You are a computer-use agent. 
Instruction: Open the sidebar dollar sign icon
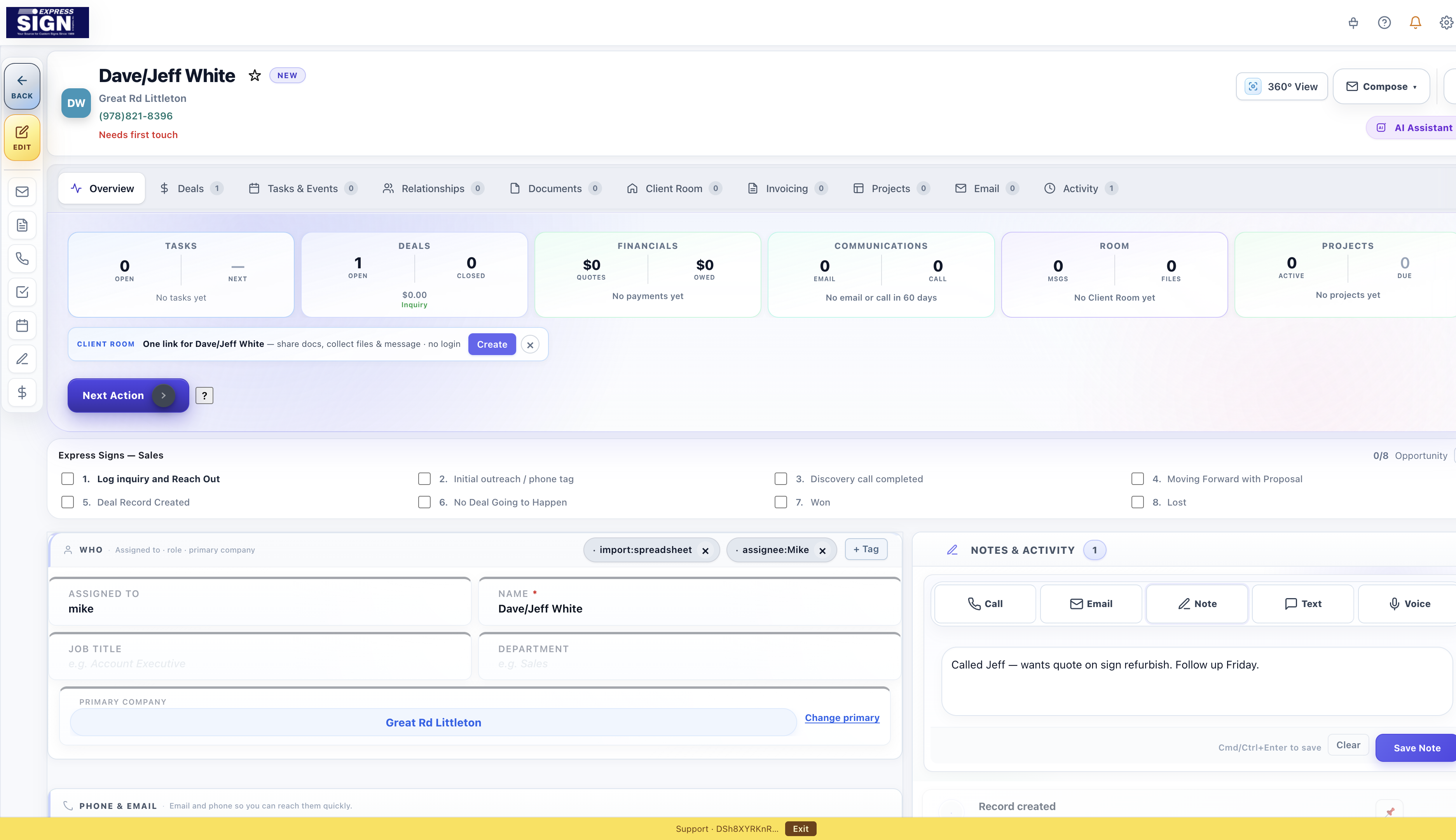(x=22, y=392)
